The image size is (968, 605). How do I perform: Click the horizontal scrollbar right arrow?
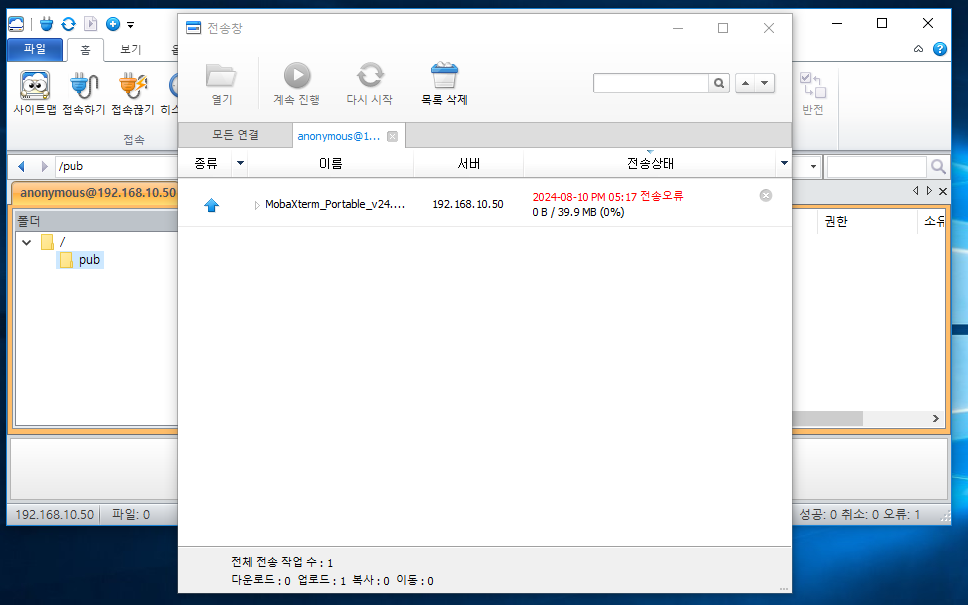(x=935, y=419)
